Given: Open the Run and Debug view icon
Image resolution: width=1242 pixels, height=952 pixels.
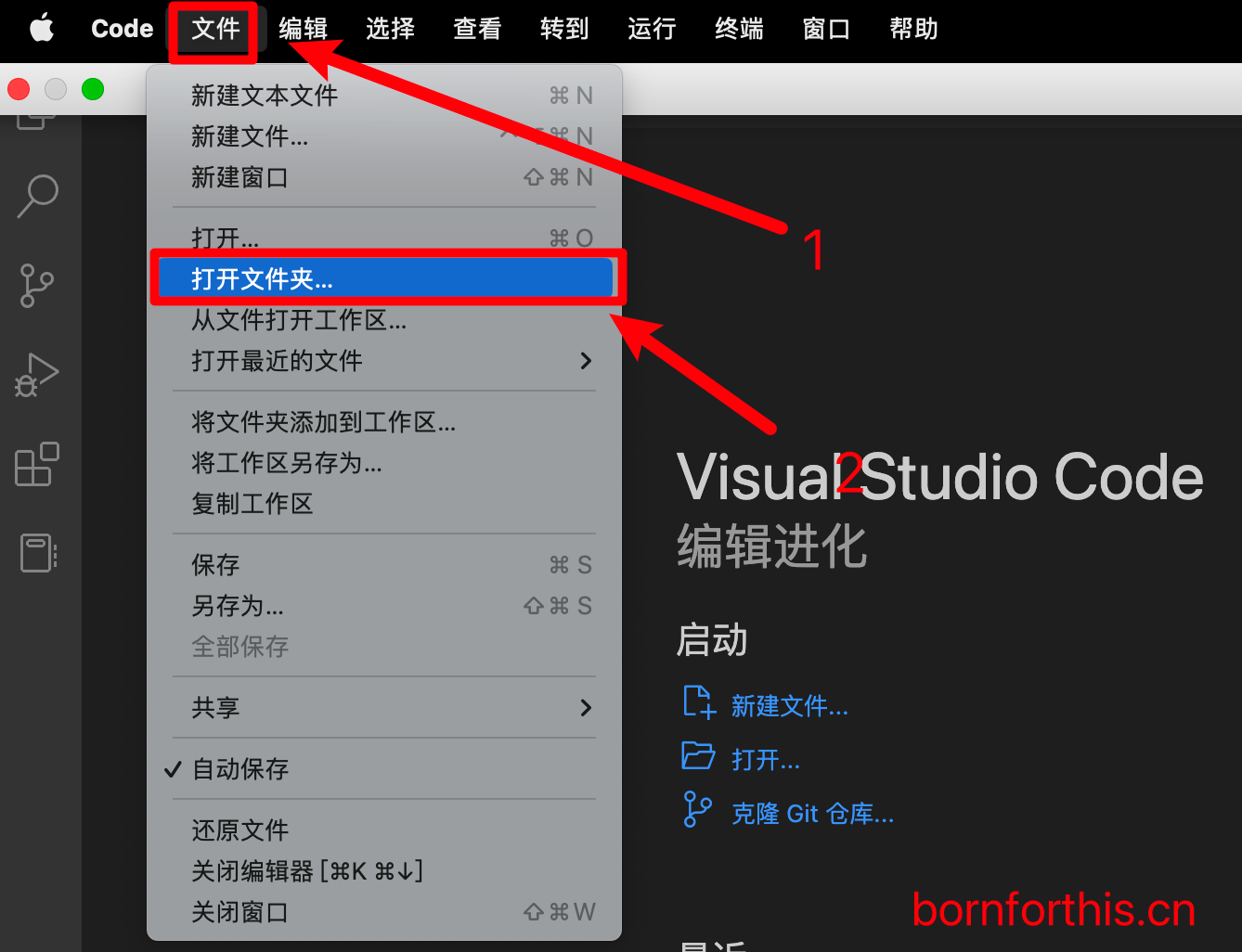Looking at the screenshot, I should tap(37, 375).
